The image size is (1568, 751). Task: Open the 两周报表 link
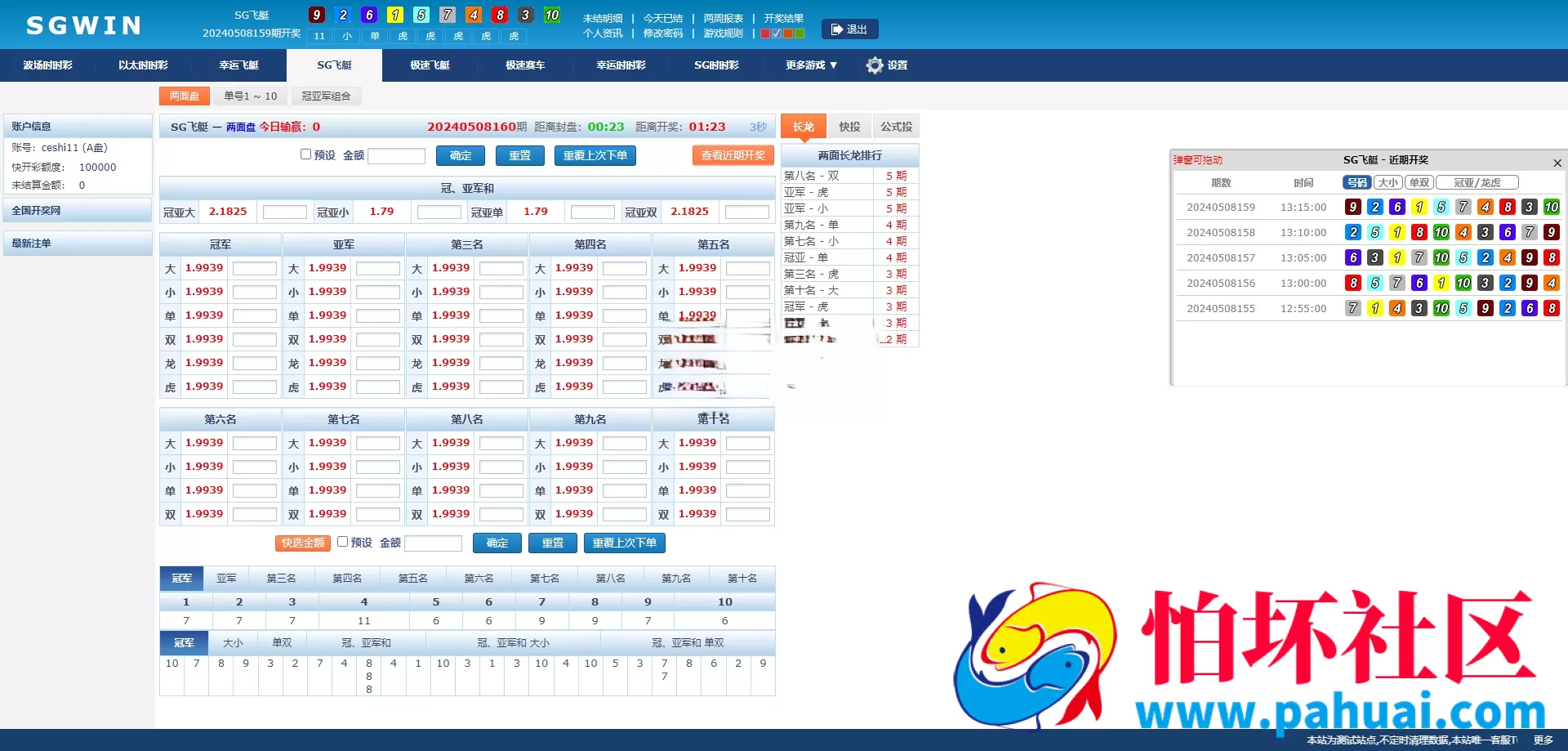[x=724, y=18]
